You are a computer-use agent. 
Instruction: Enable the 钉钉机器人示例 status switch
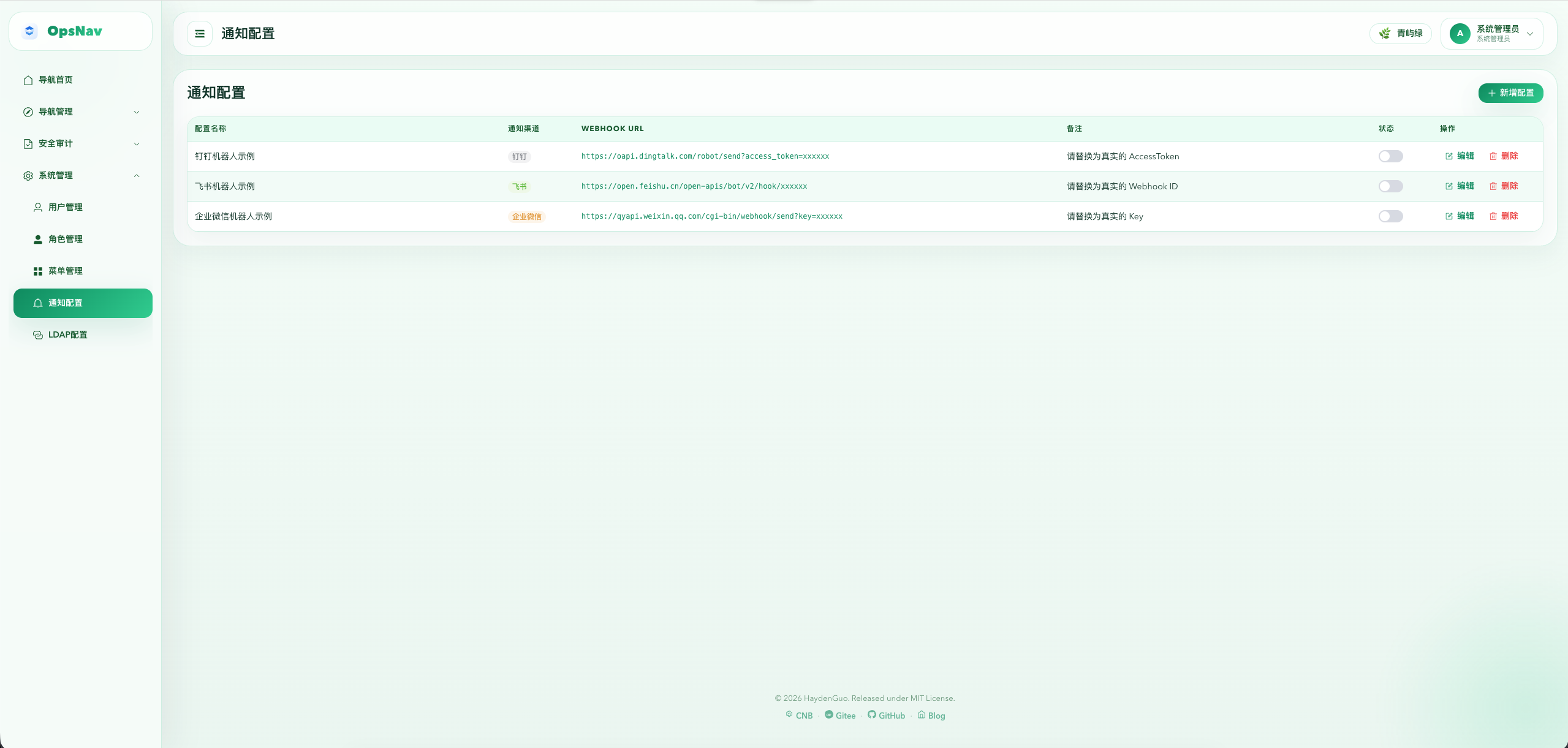(1390, 156)
